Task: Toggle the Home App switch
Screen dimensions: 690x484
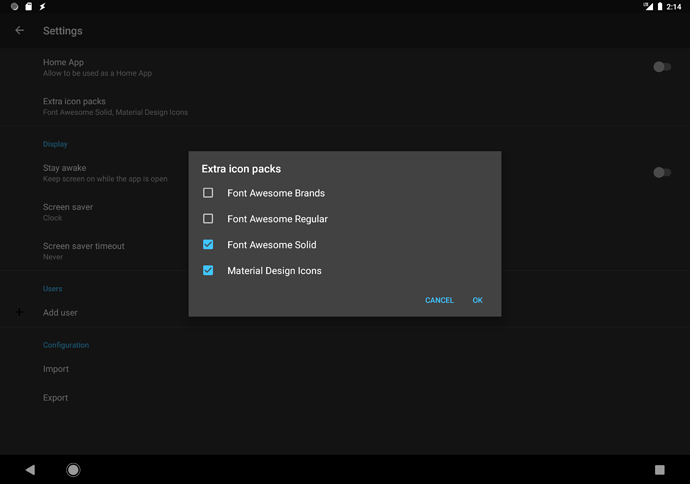Action: (x=661, y=67)
